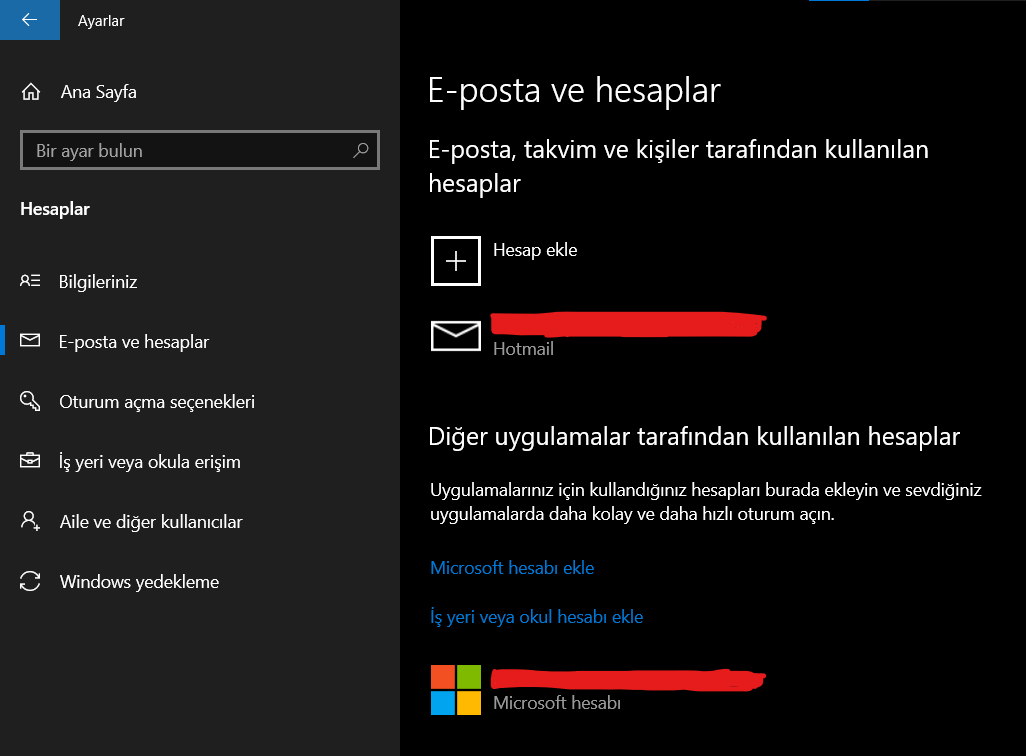Click the Hesaplar sidebar heading
The image size is (1026, 756).
pos(55,209)
